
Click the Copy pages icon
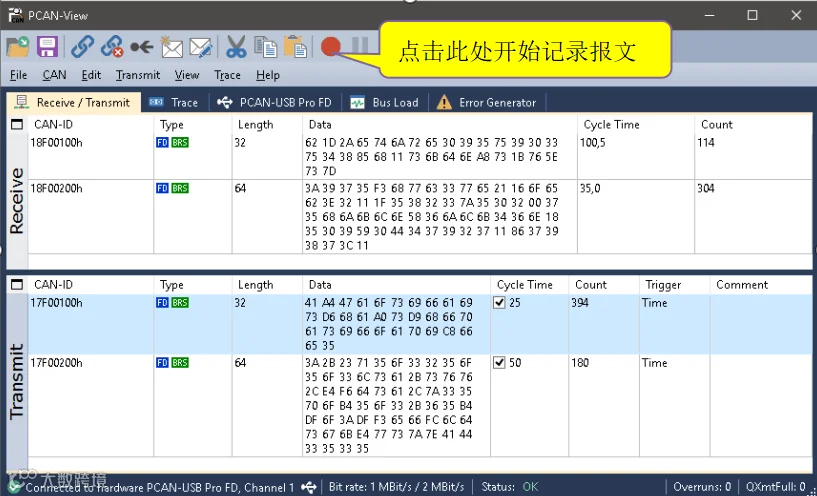coord(266,47)
